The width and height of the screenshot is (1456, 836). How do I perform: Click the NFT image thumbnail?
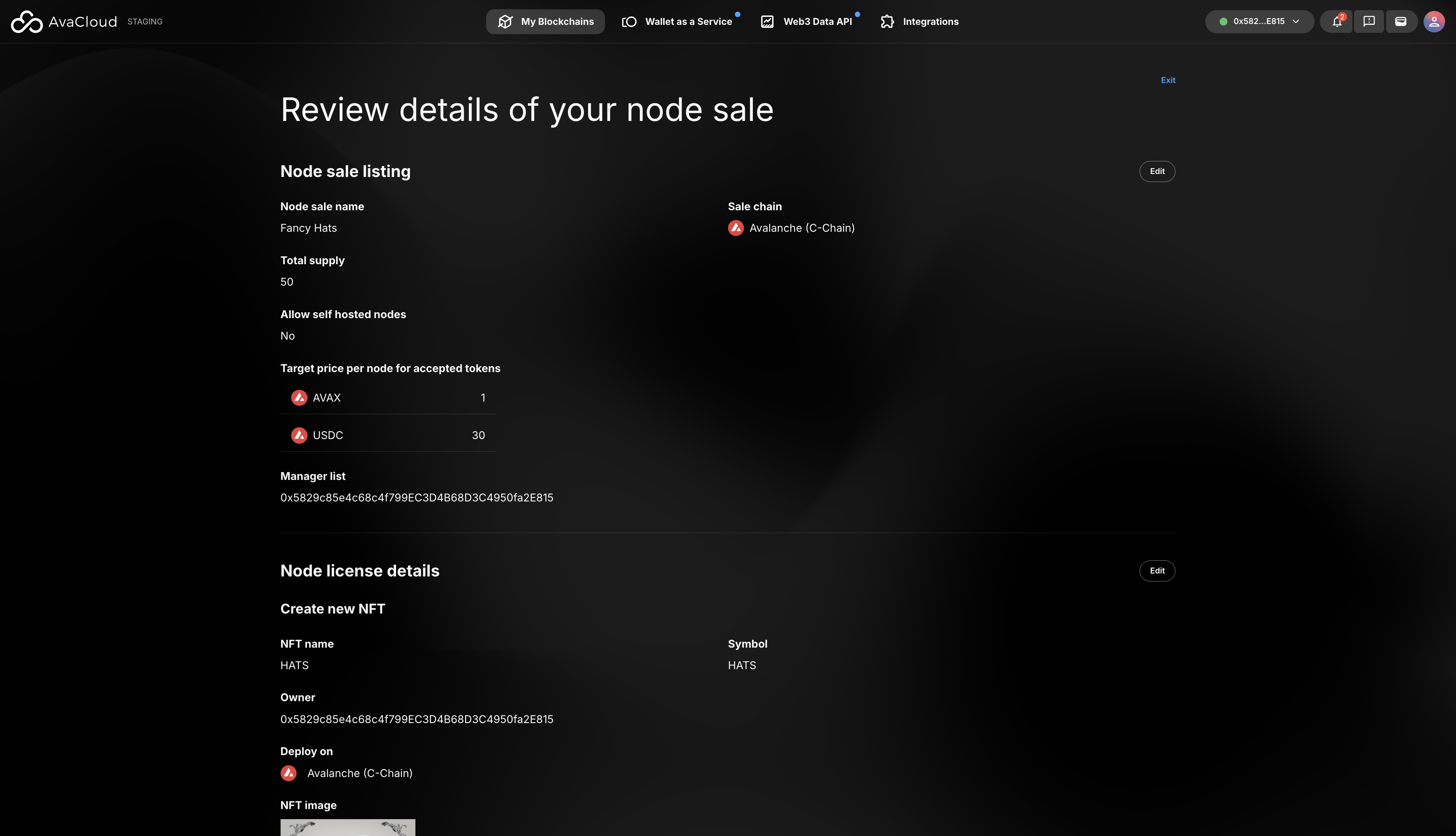point(347,828)
